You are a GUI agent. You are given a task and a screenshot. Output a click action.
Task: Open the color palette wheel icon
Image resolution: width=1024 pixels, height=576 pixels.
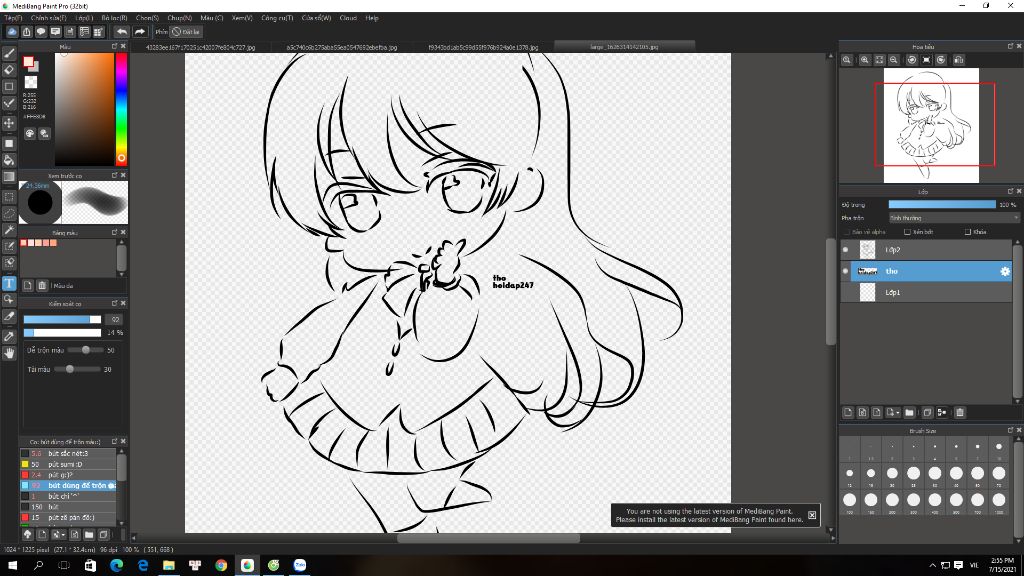[30, 133]
